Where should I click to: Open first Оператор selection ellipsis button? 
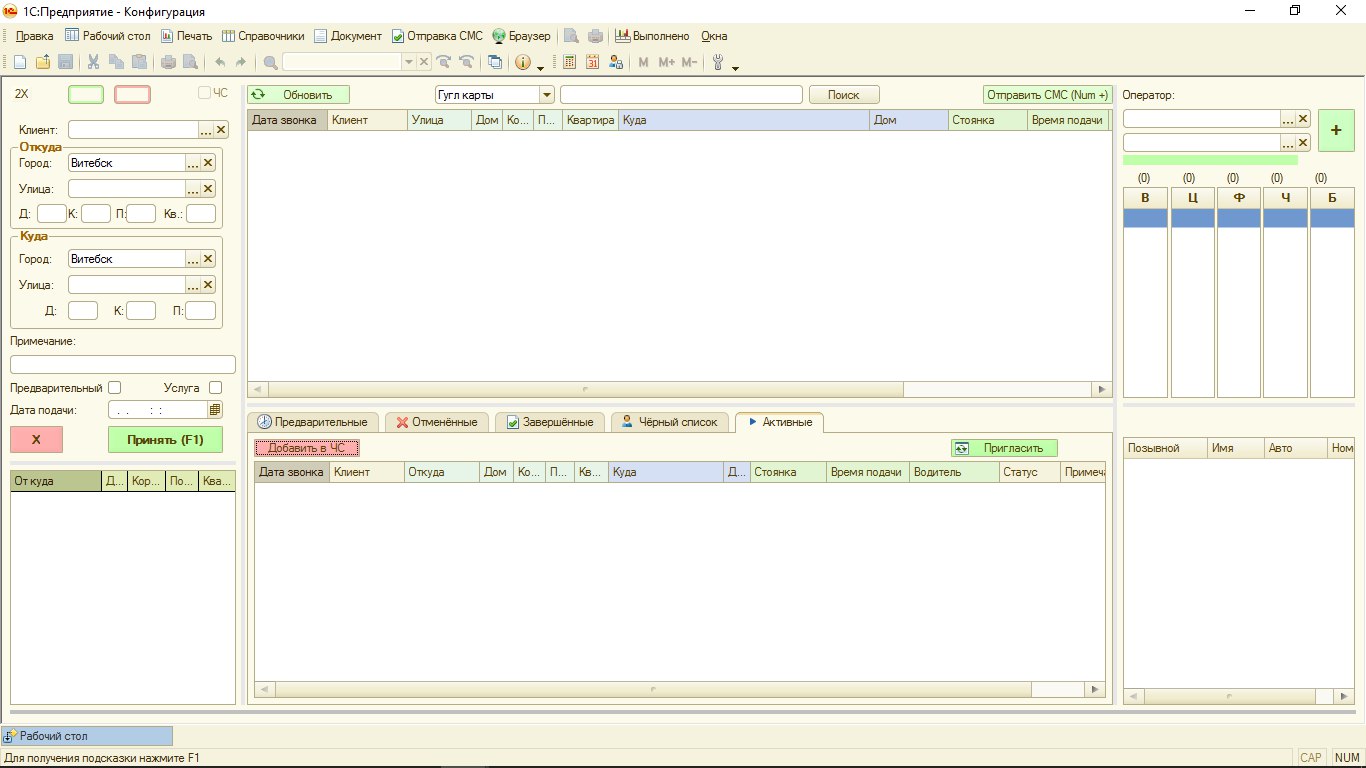1288,119
